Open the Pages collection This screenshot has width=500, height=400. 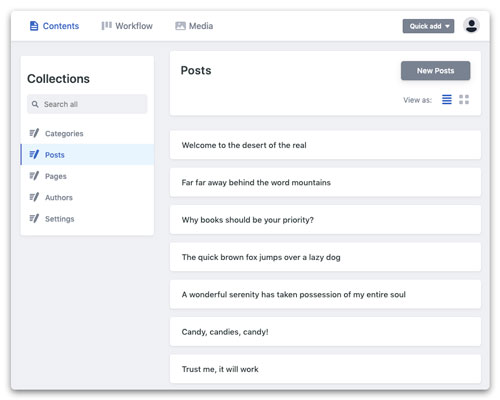[x=87, y=176]
